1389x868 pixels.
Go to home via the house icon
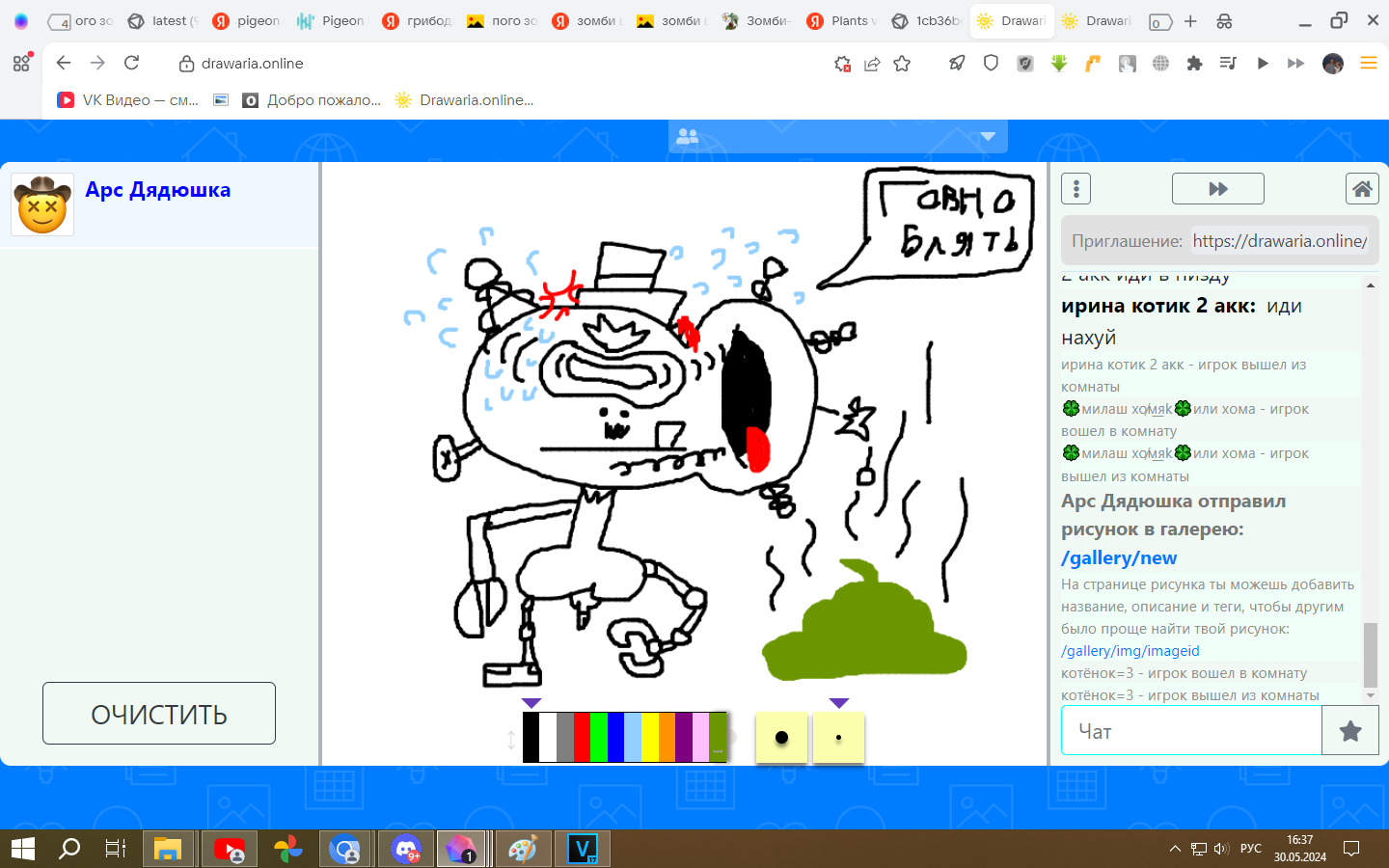click(x=1362, y=189)
